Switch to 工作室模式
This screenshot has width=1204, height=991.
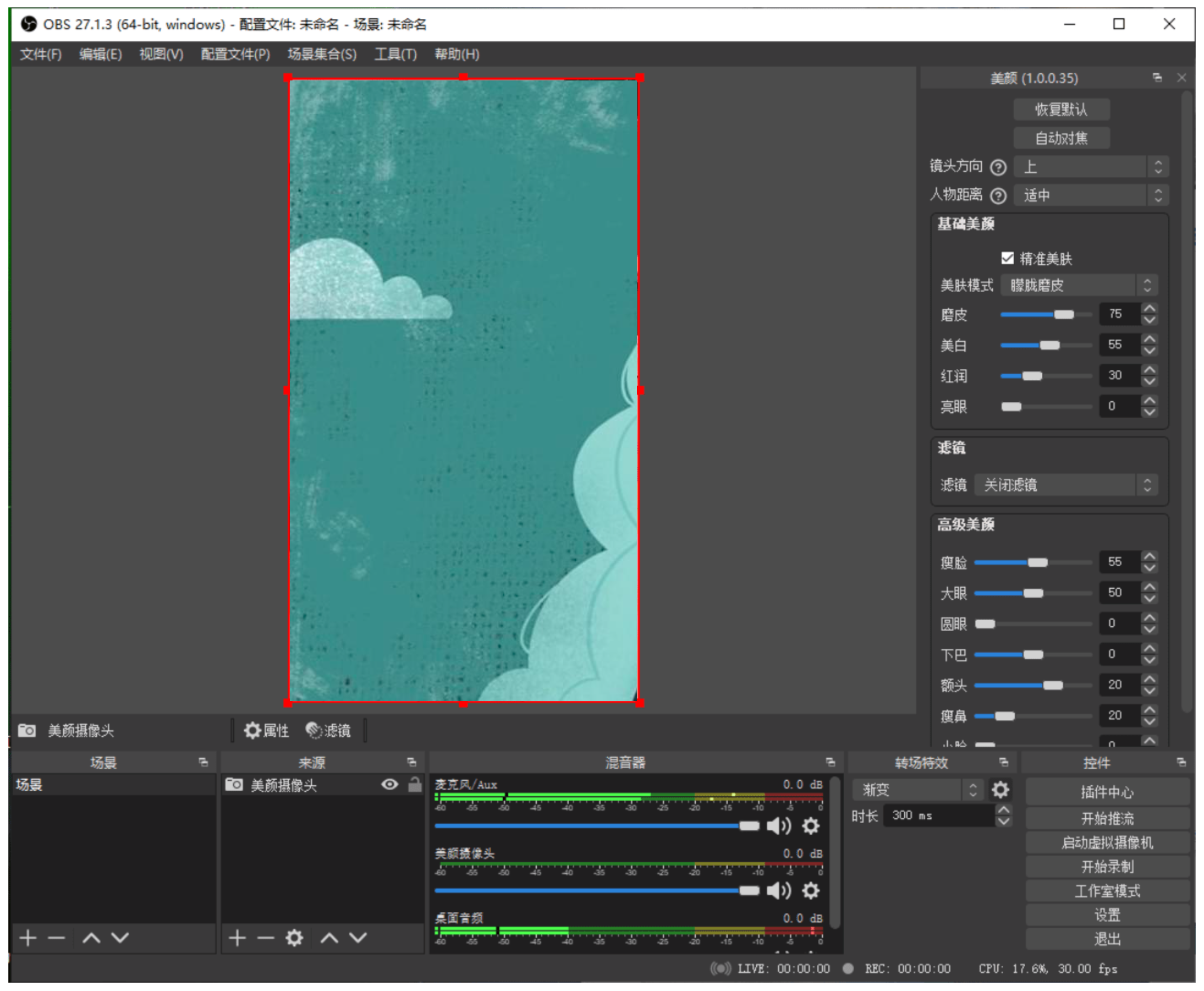1108,891
